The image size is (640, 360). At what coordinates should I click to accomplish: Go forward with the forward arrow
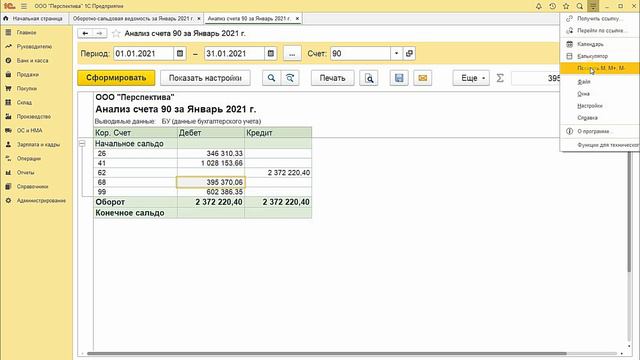[99, 33]
